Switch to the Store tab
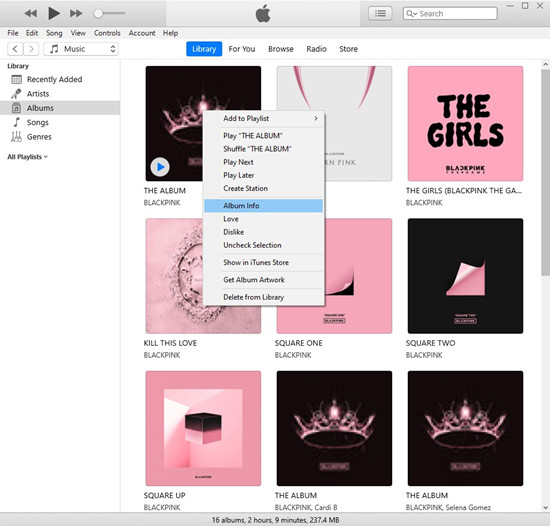 point(348,49)
